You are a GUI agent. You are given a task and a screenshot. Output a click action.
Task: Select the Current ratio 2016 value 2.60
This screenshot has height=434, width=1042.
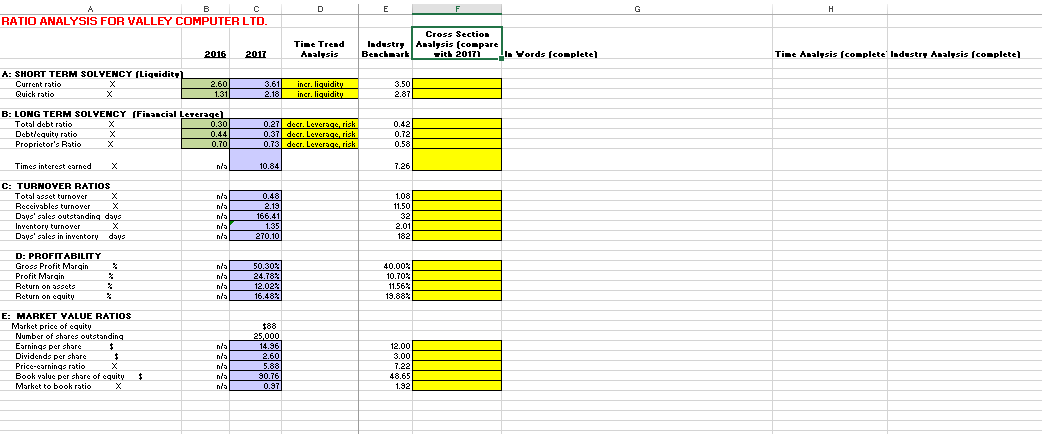tap(205, 84)
